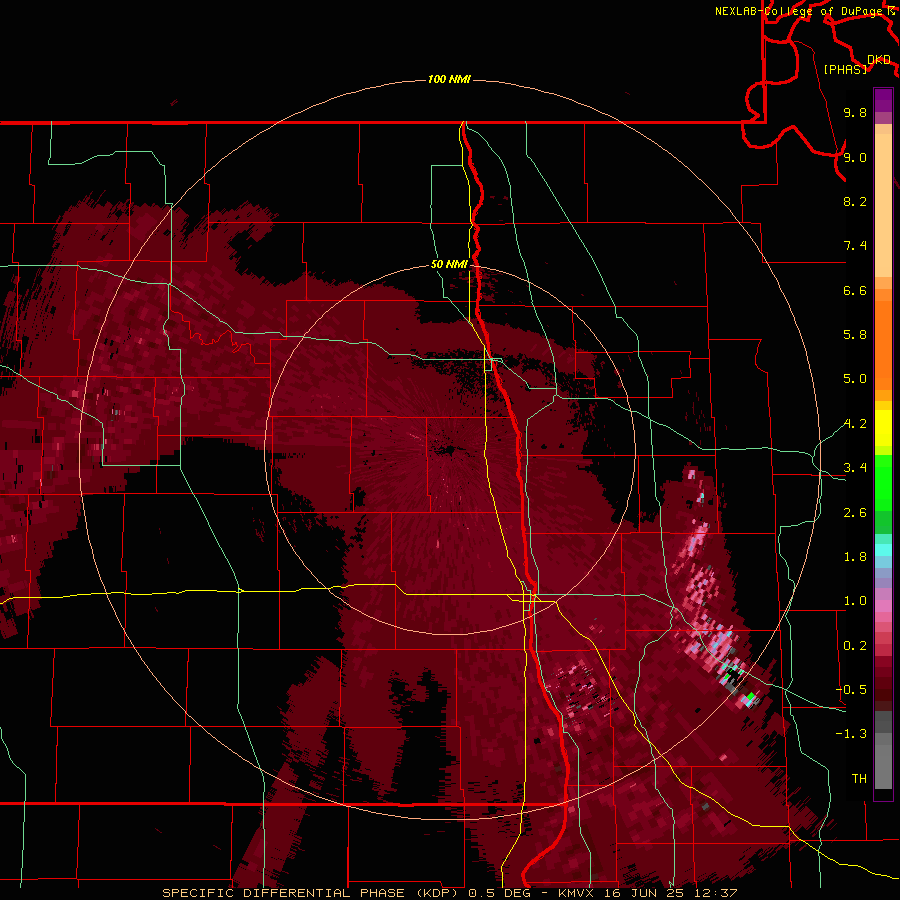Image resolution: width=900 pixels, height=900 pixels.
Task: Click the 8.2 scale label
Action: (x=855, y=201)
